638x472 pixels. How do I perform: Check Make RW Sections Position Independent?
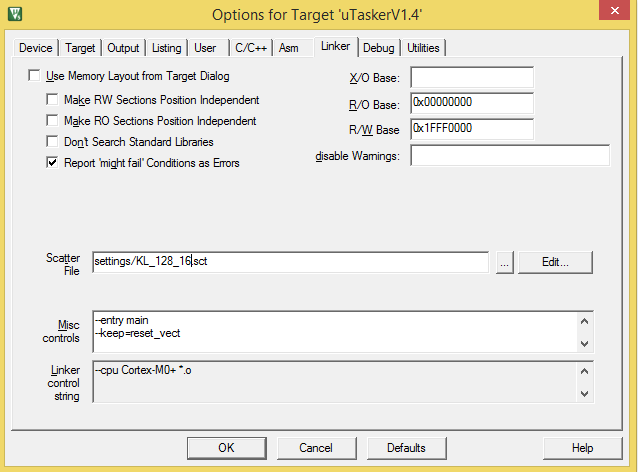53,100
